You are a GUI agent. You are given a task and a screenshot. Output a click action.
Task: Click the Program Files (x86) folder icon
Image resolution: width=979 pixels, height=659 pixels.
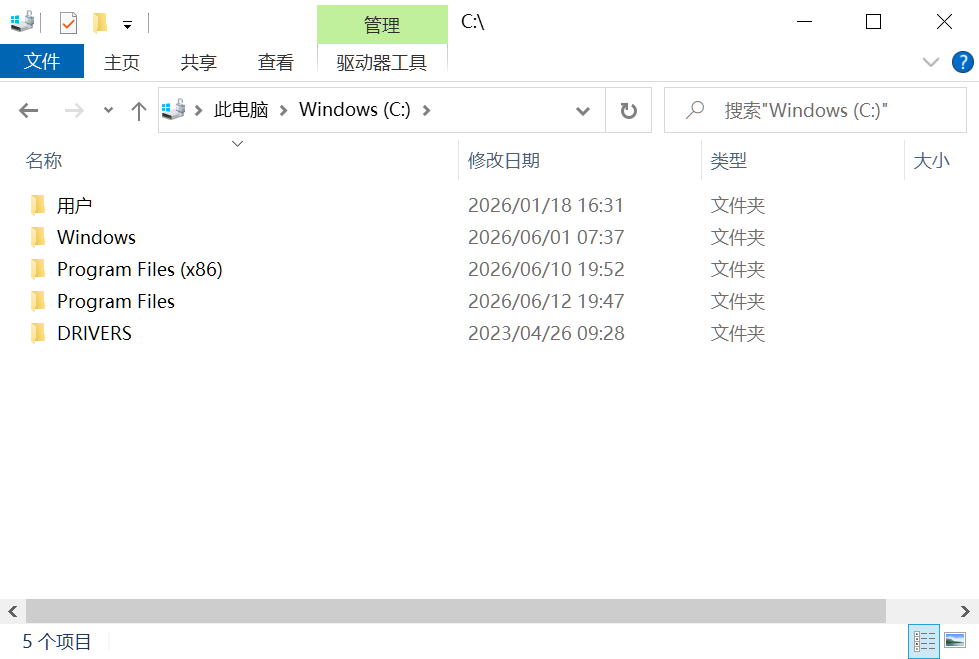coord(38,269)
